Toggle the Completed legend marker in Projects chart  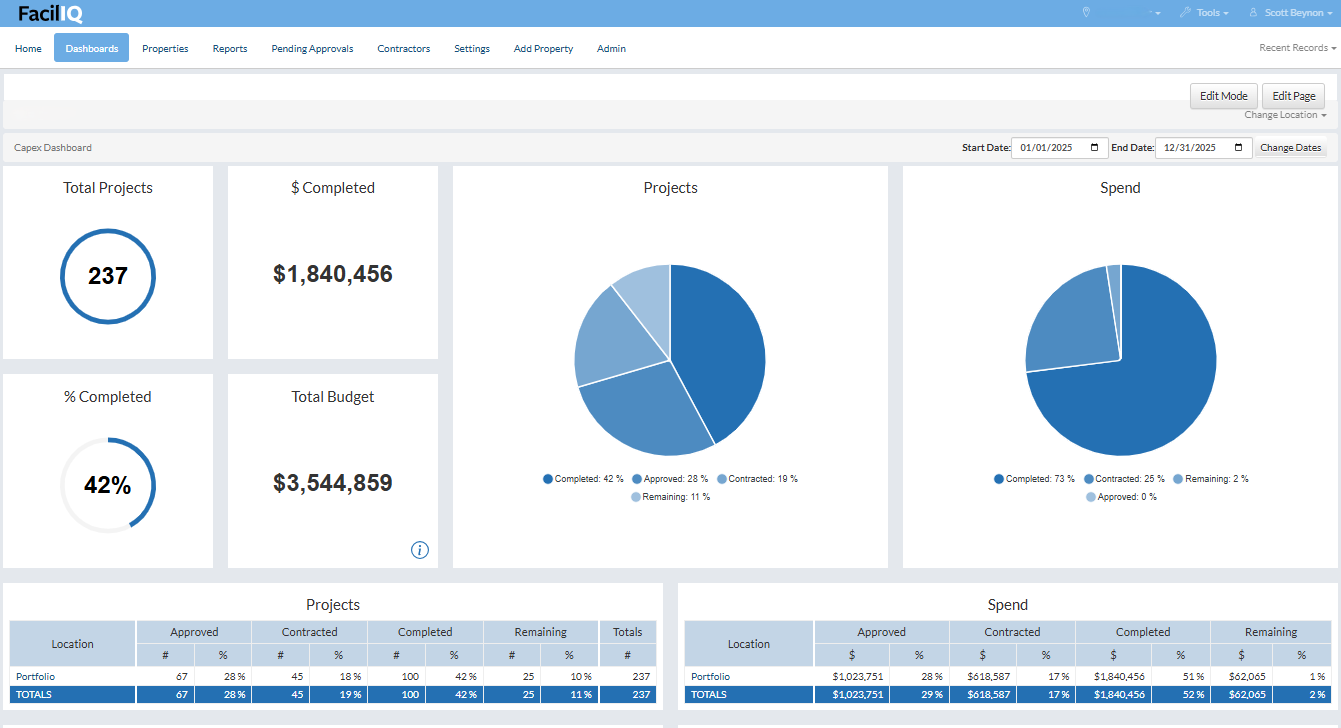(x=548, y=479)
